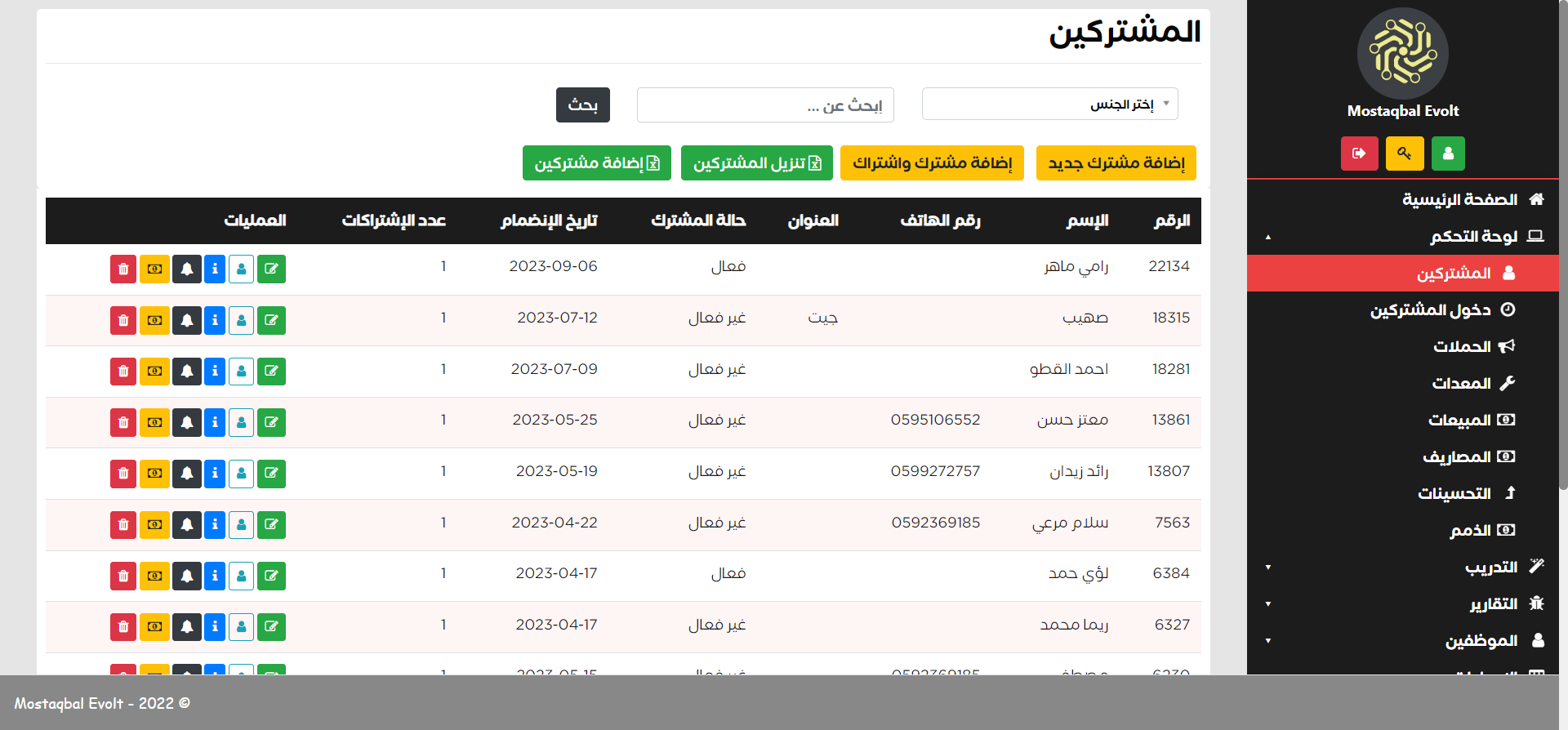Click user profile icon for subscriber 7563
1568x730 pixels.
[241, 524]
